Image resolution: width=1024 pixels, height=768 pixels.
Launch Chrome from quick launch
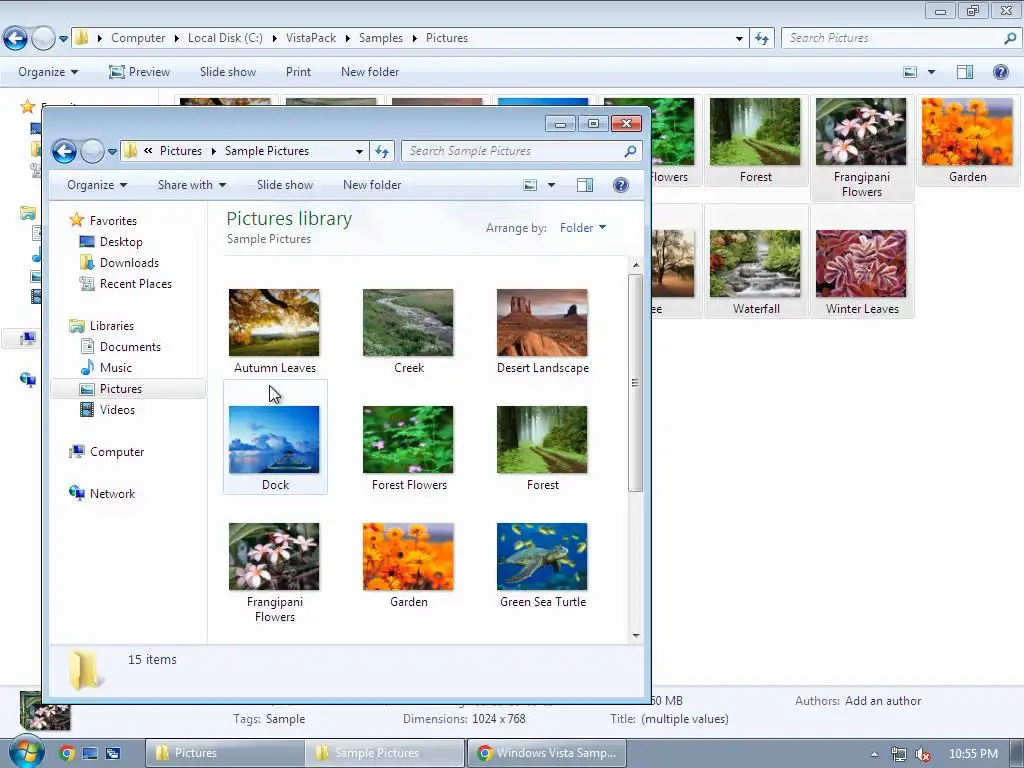click(67, 753)
